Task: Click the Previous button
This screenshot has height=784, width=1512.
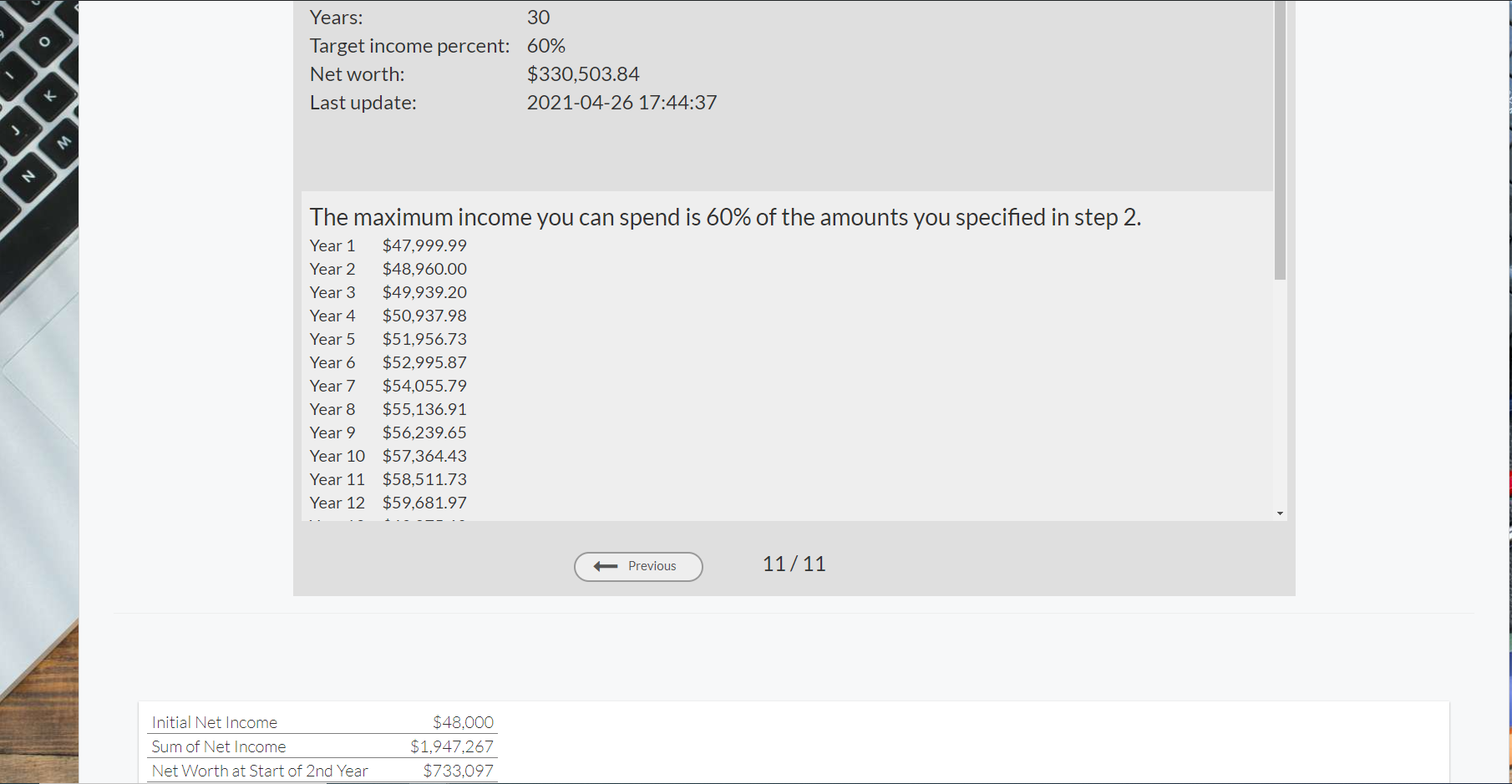Action: pyautogui.click(x=638, y=566)
